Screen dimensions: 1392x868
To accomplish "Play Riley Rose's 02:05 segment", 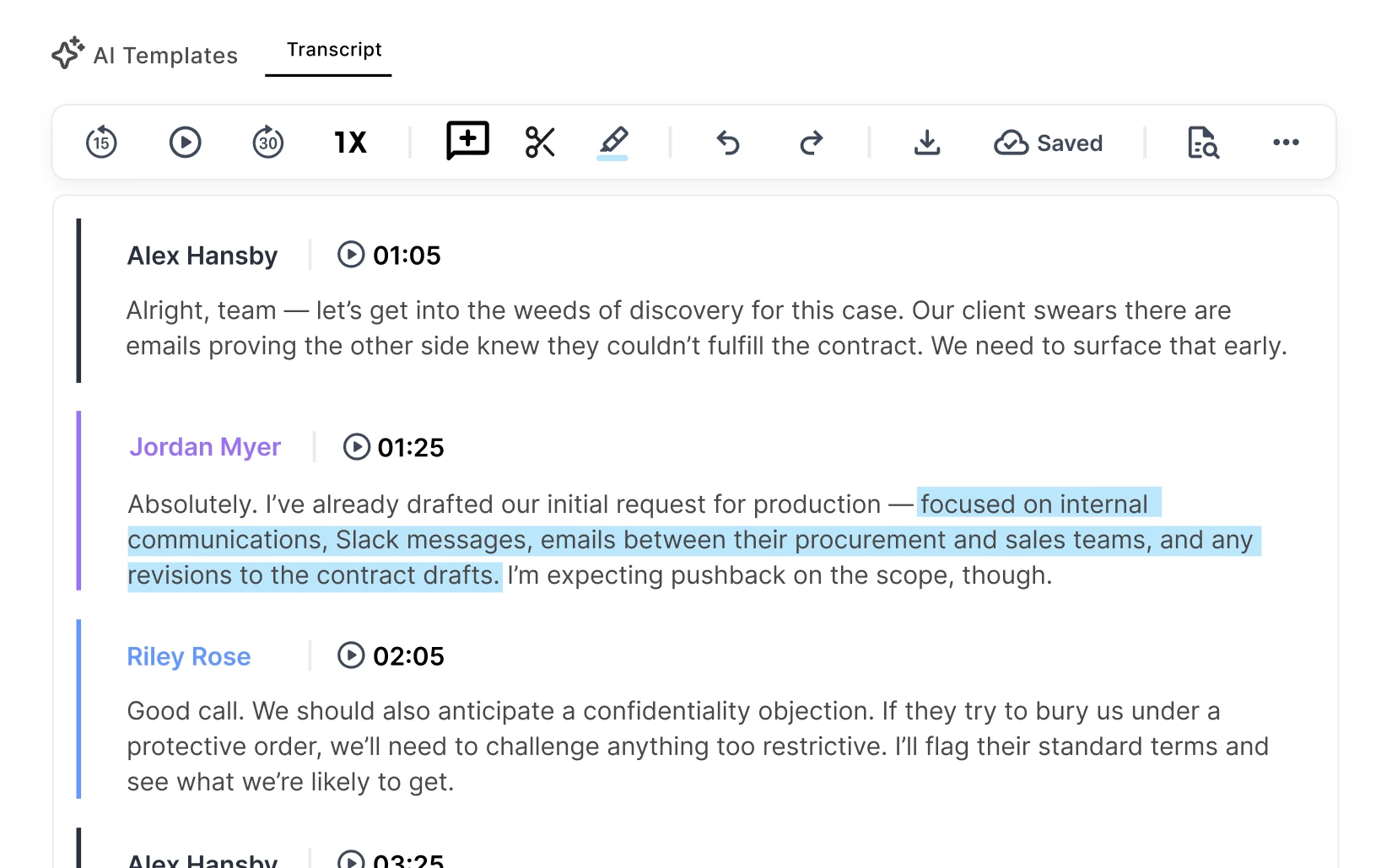I will (354, 655).
